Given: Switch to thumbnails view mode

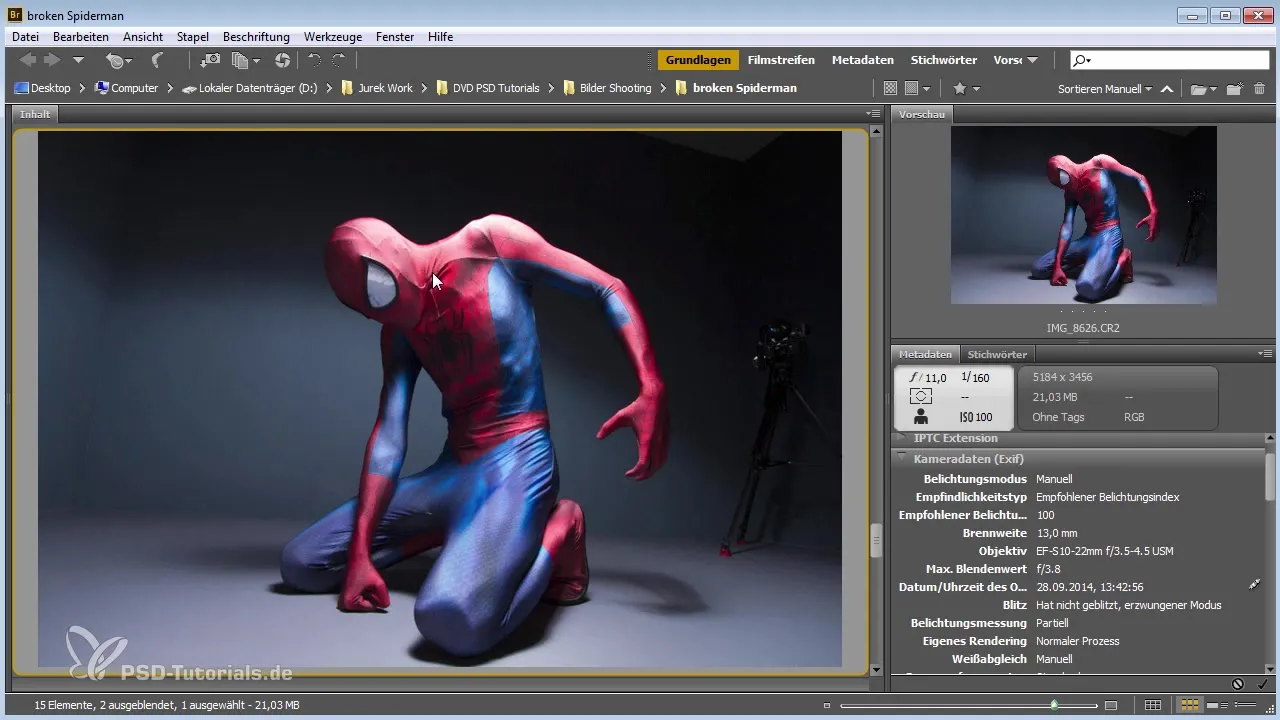Looking at the screenshot, I should pyautogui.click(x=1190, y=706).
